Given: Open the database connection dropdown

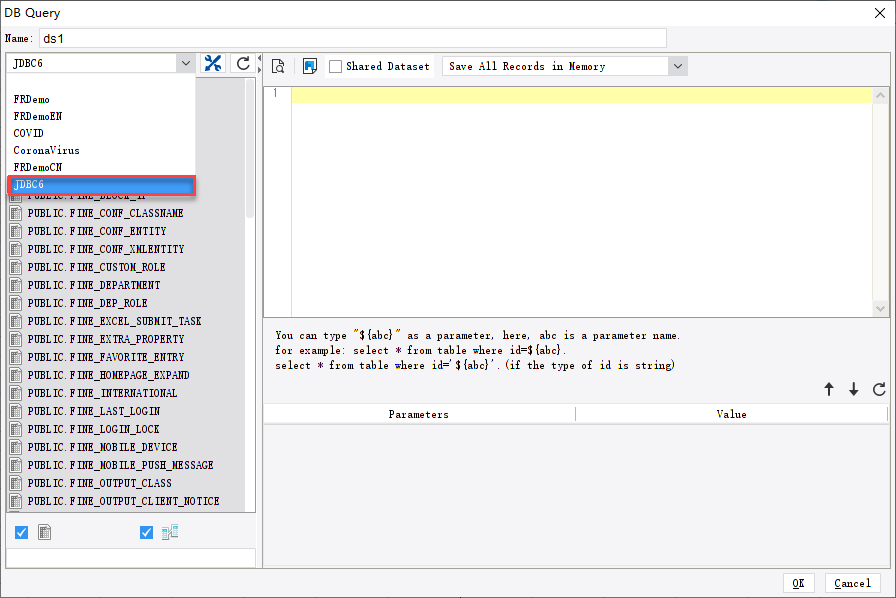Looking at the screenshot, I should coord(186,62).
